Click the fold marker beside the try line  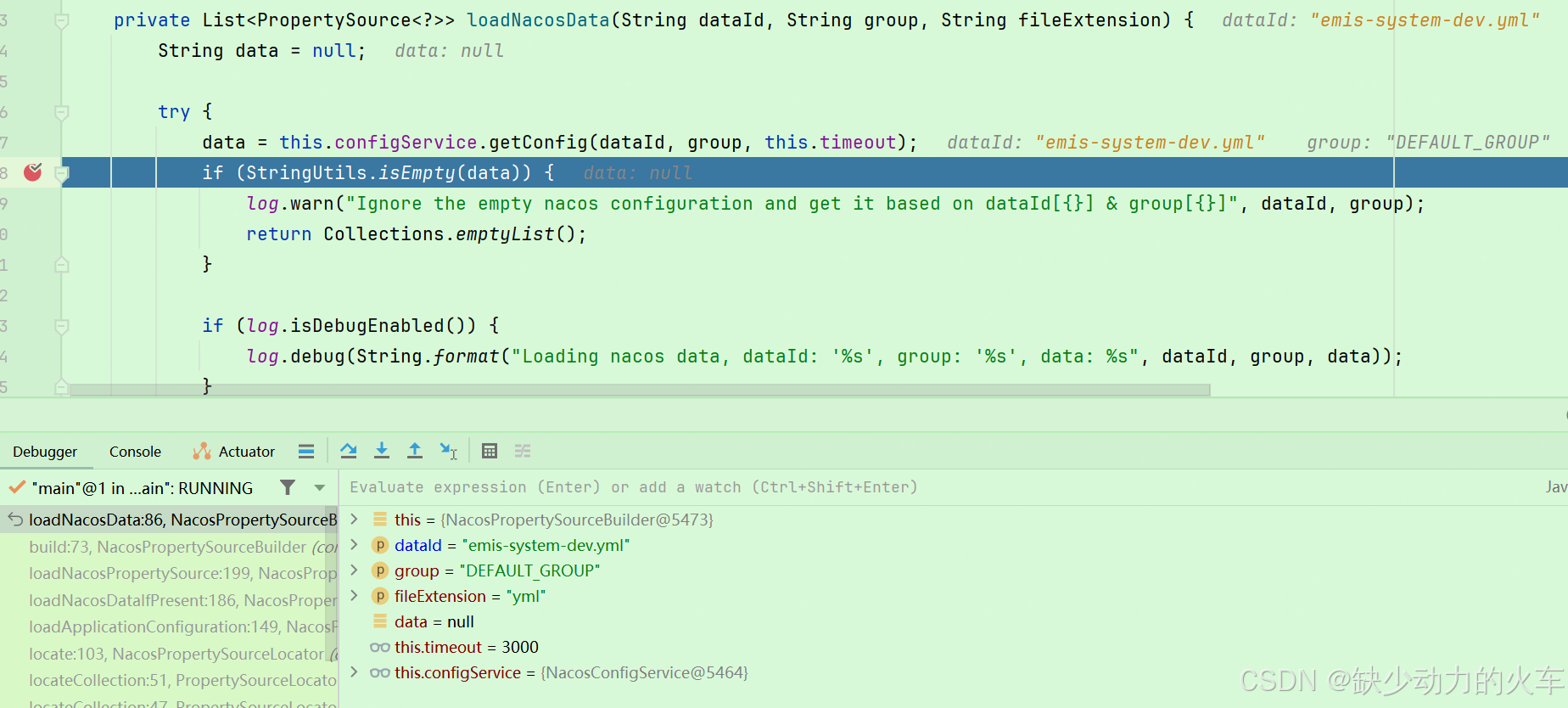click(62, 112)
